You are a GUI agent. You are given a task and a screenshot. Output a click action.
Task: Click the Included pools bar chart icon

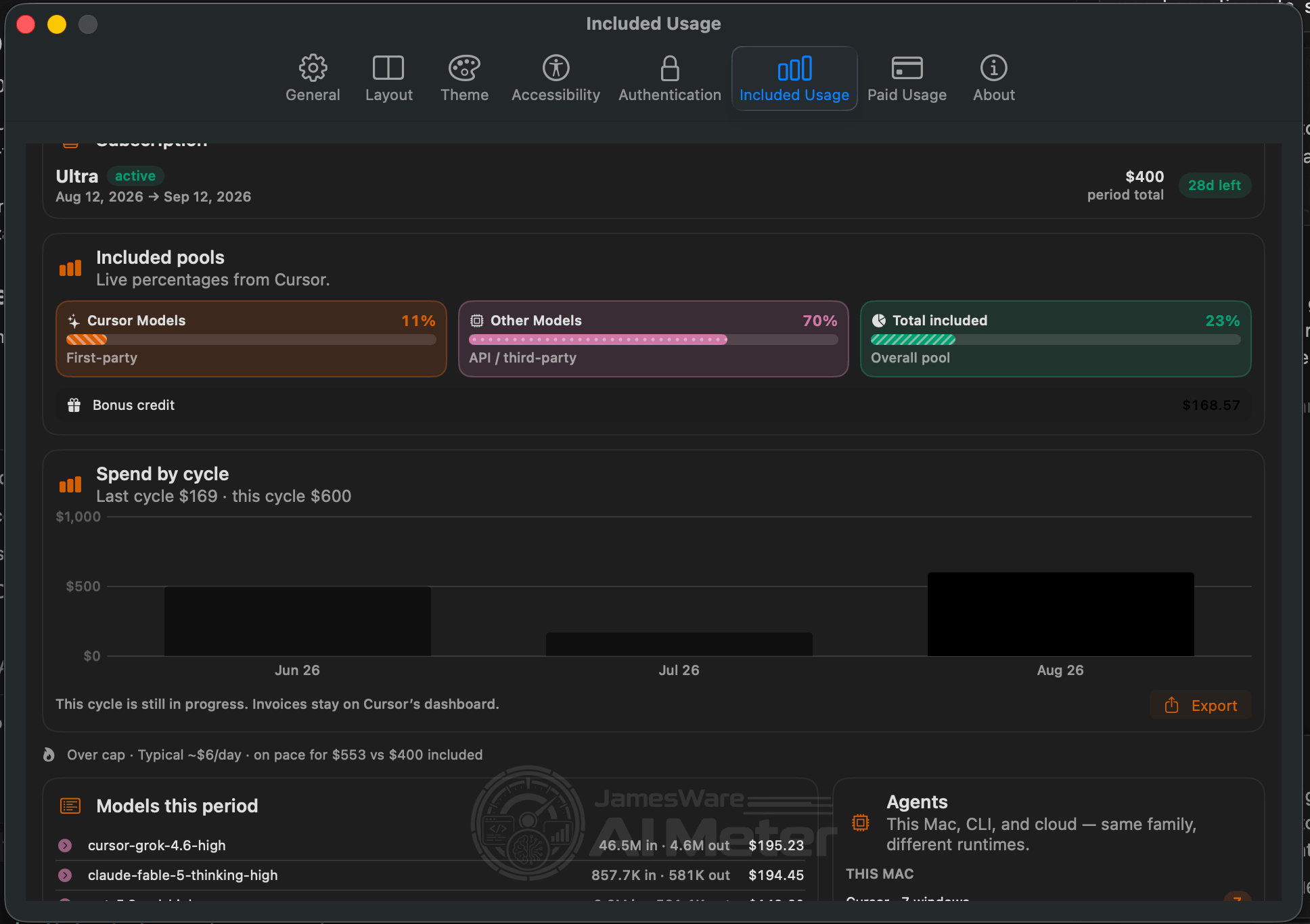(x=70, y=268)
